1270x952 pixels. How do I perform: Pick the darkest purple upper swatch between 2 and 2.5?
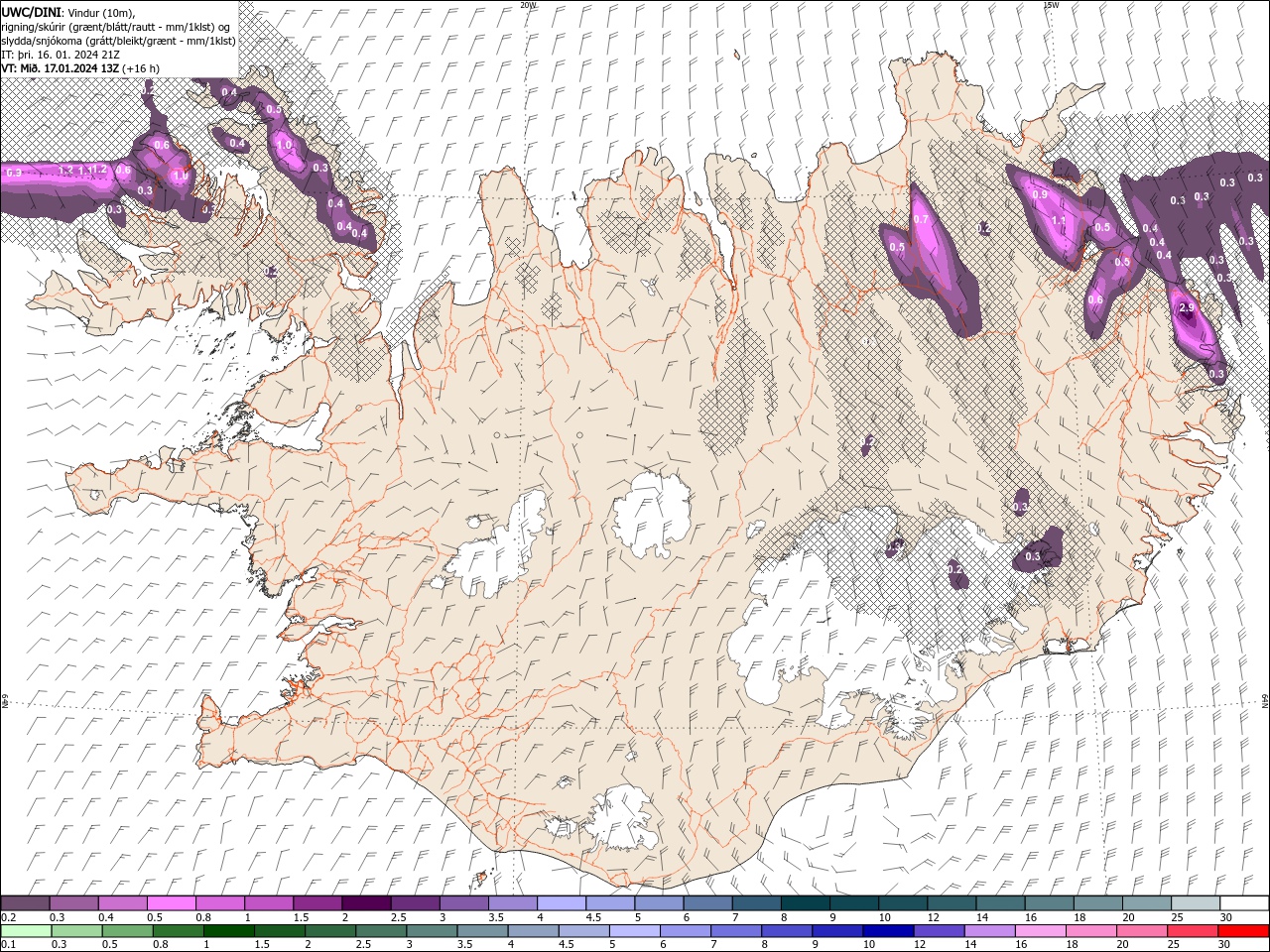coord(367,903)
